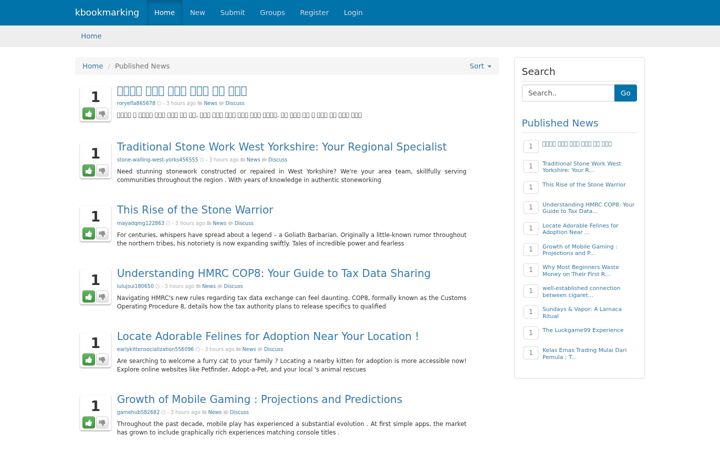The width and height of the screenshot is (720, 450).
Task: Open sidebar link well-established connection between cigaret
Action: pos(581,292)
